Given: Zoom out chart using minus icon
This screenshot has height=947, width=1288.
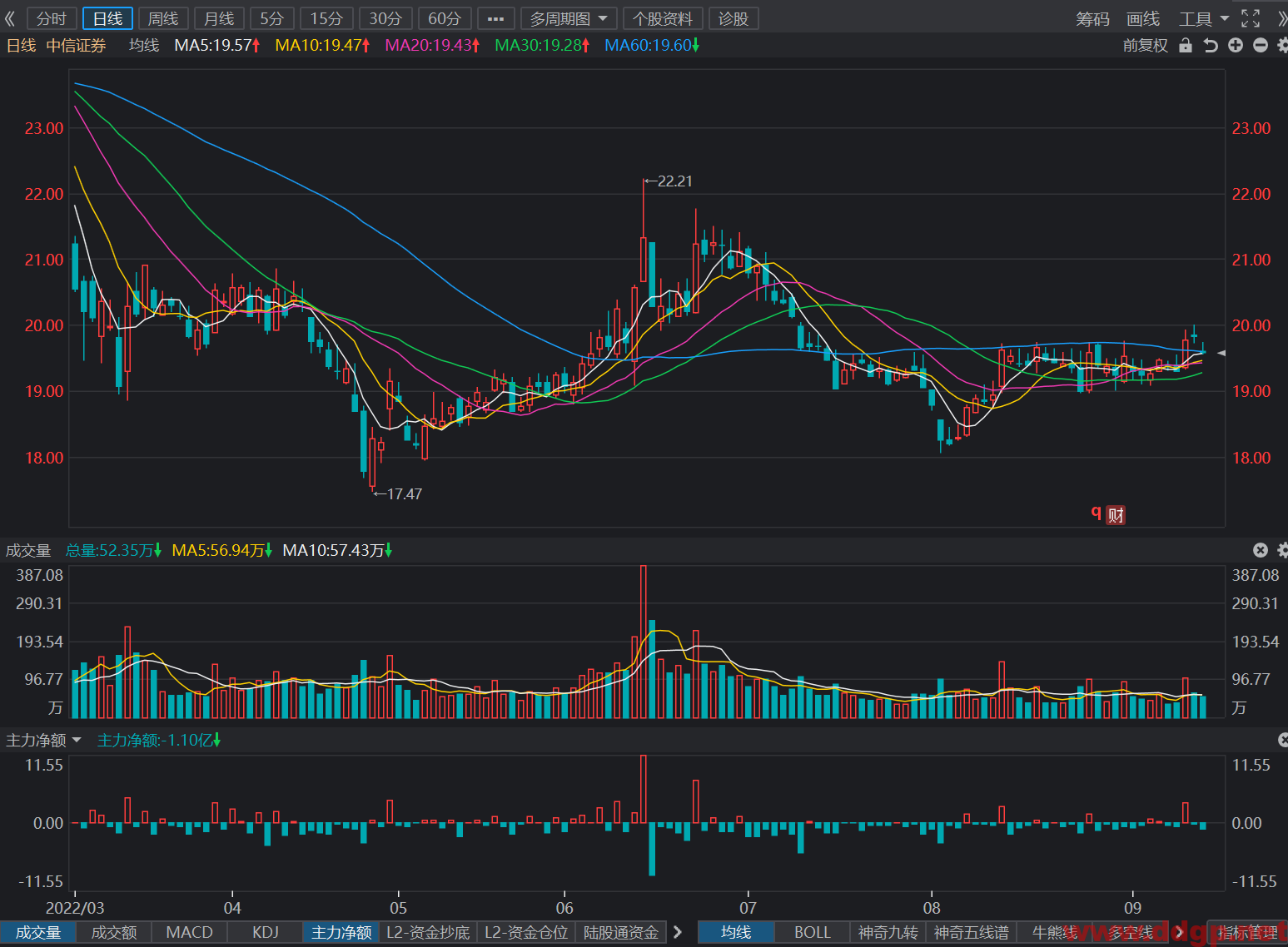Looking at the screenshot, I should pos(1261,46).
